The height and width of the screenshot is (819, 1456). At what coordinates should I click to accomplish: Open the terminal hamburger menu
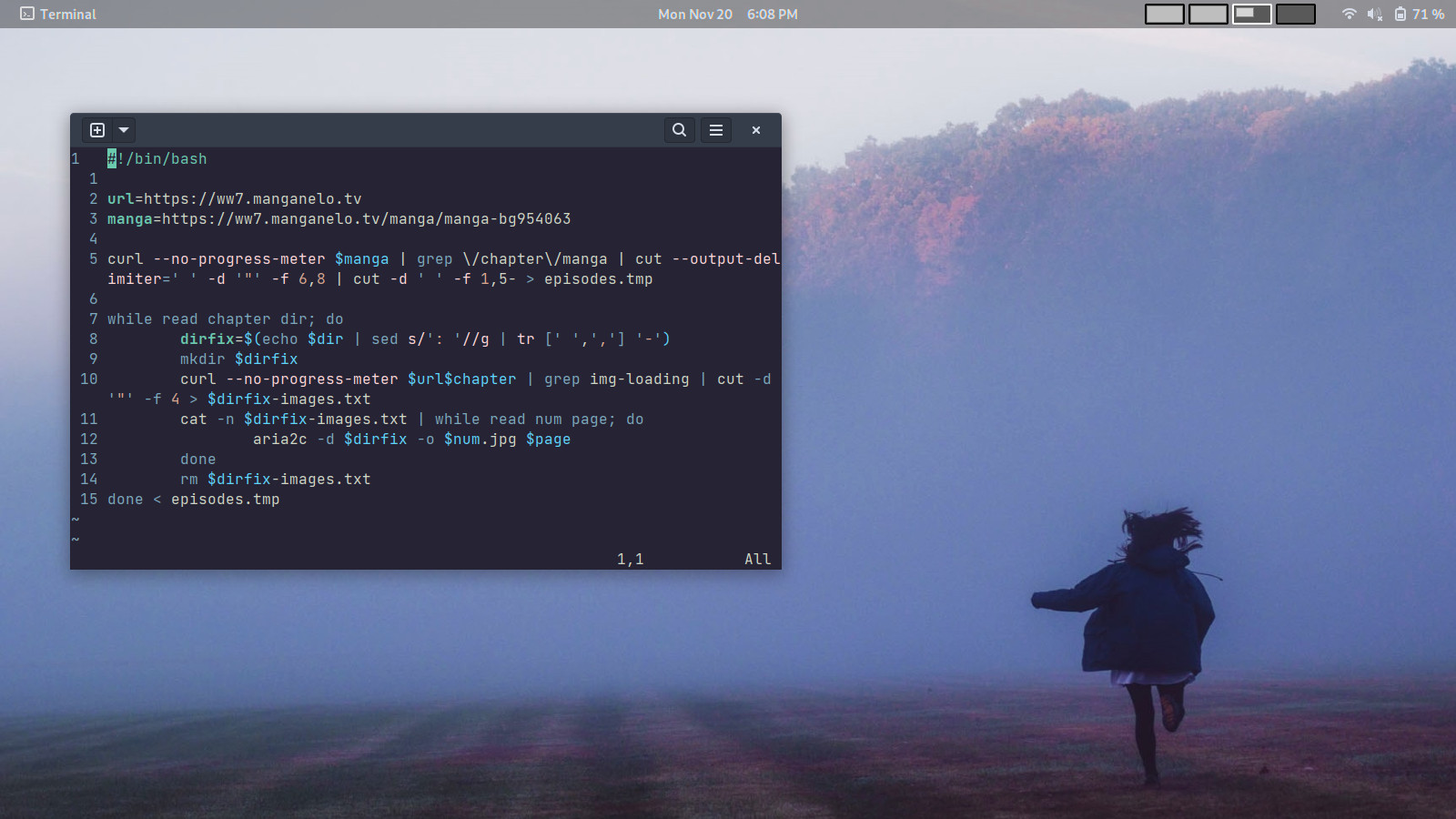716,130
